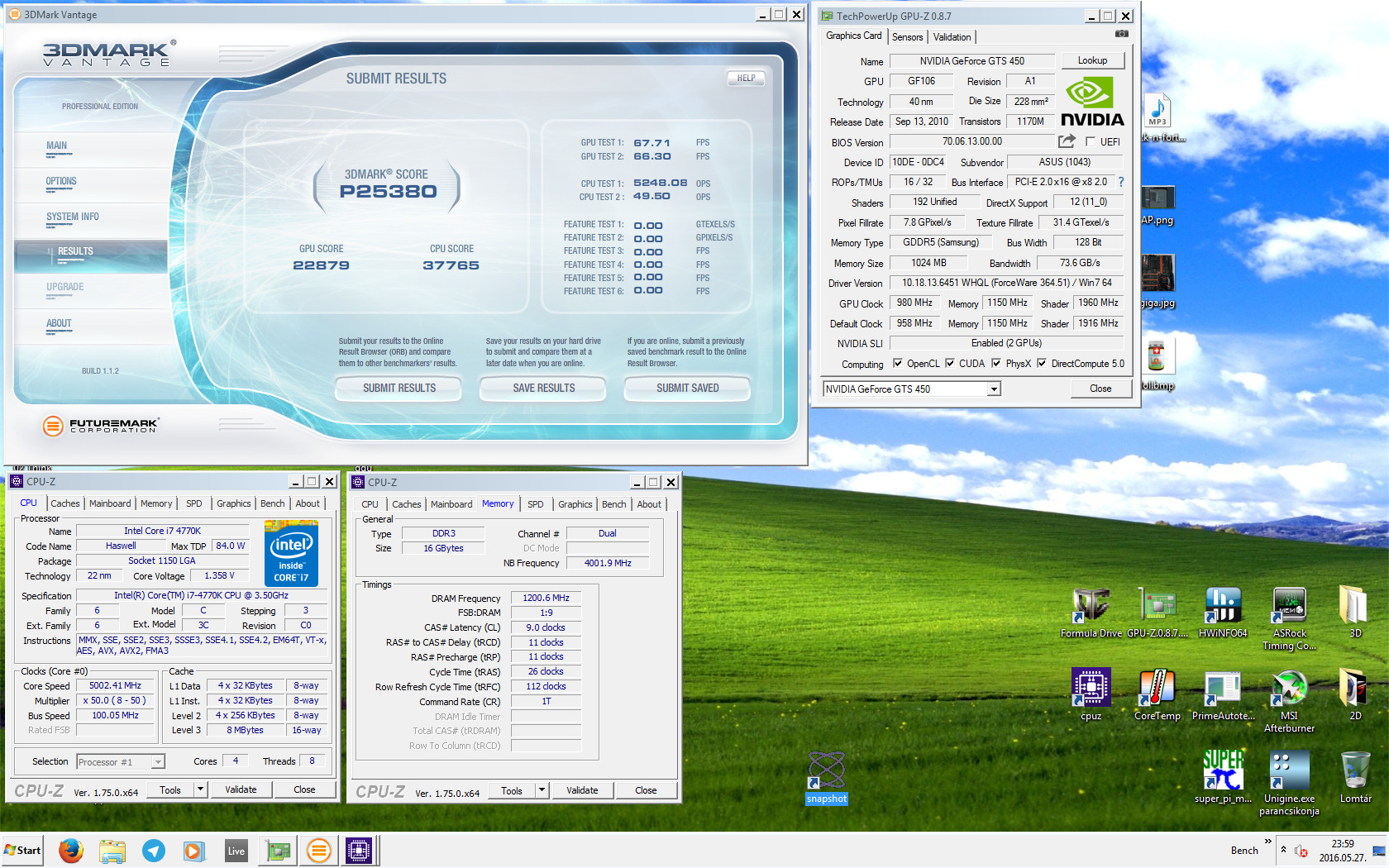The image size is (1389, 868).
Task: Select the MSI Afterburner desktop icon
Action: (x=1289, y=701)
